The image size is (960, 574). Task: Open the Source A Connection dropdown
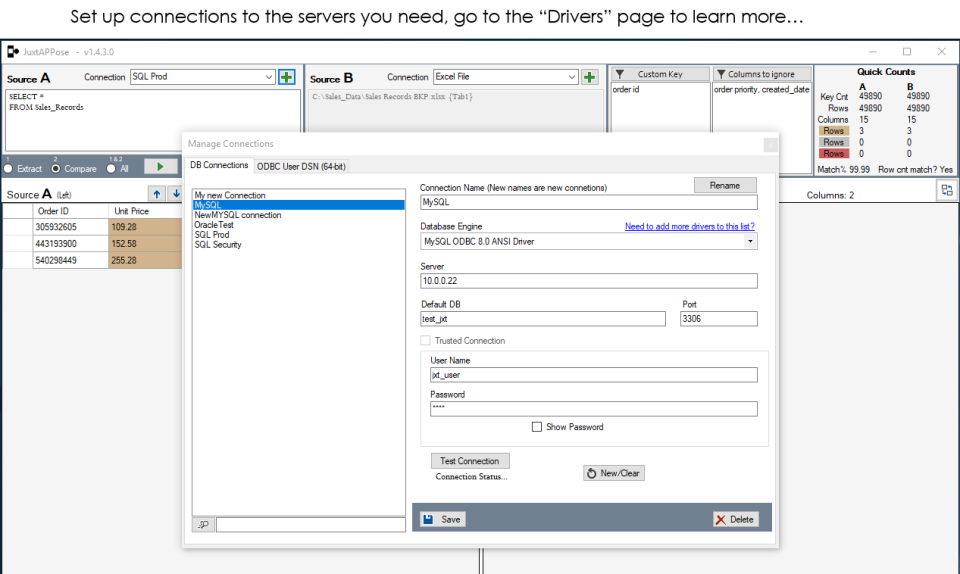tap(268, 77)
